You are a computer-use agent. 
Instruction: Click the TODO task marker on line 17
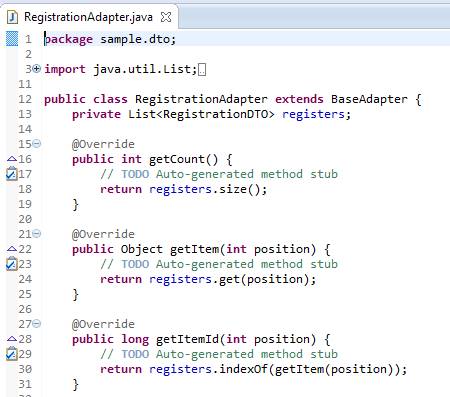tap(12, 174)
